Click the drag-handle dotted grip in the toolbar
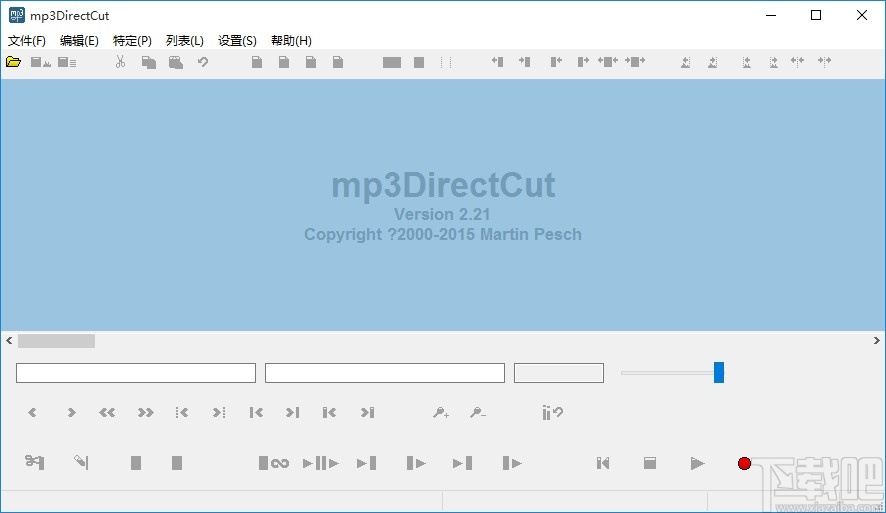The image size is (886, 513). click(446, 62)
